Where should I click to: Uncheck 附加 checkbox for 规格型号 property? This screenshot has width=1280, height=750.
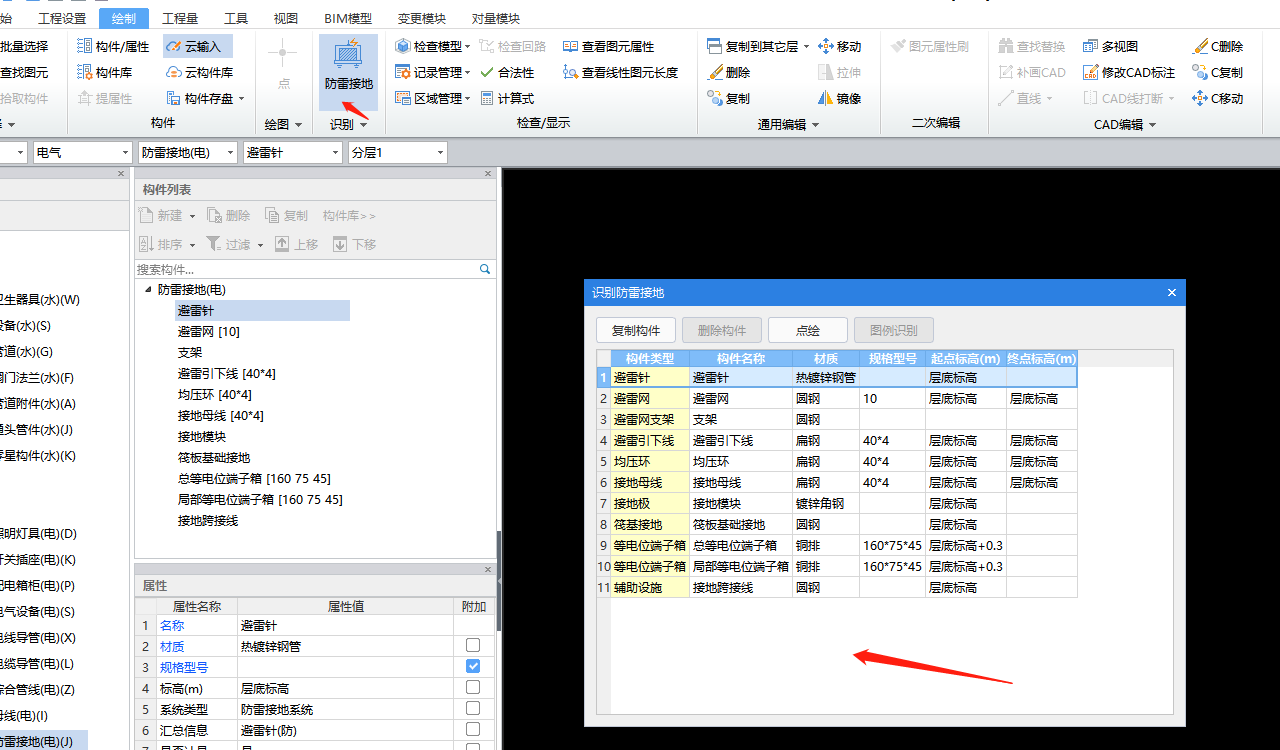point(473,666)
